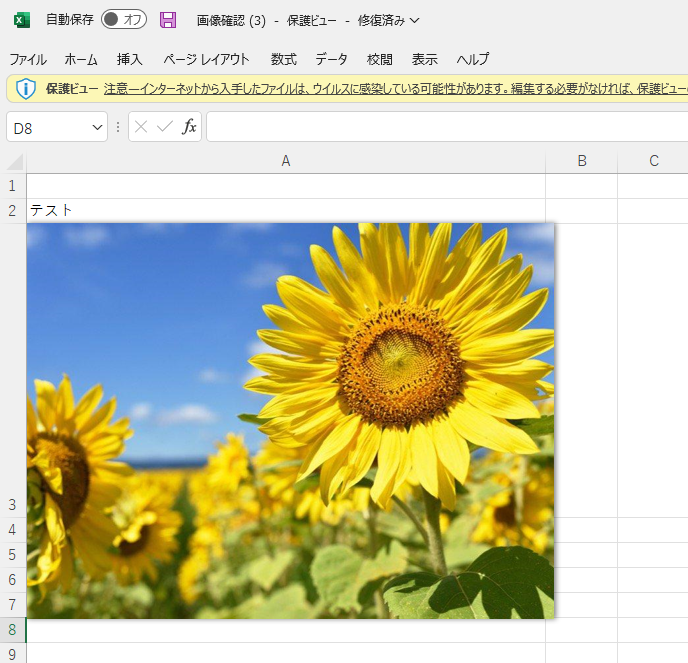Select the データ tab

[x=331, y=59]
